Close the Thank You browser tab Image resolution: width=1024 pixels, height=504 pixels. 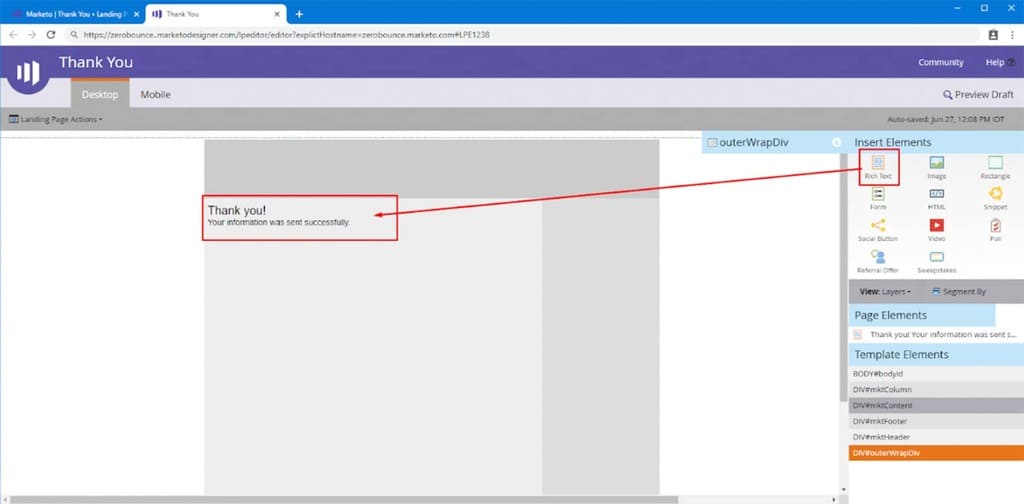(277, 14)
